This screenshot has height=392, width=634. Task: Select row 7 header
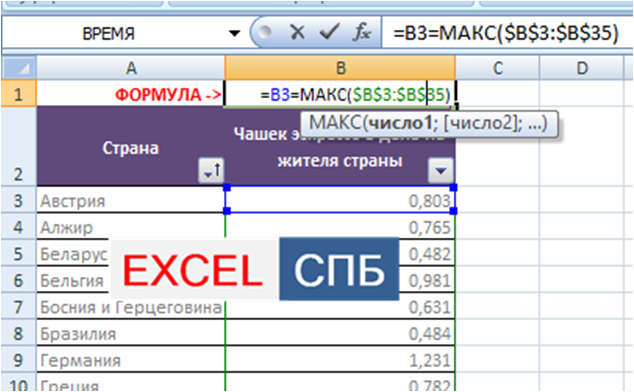pos(18,307)
